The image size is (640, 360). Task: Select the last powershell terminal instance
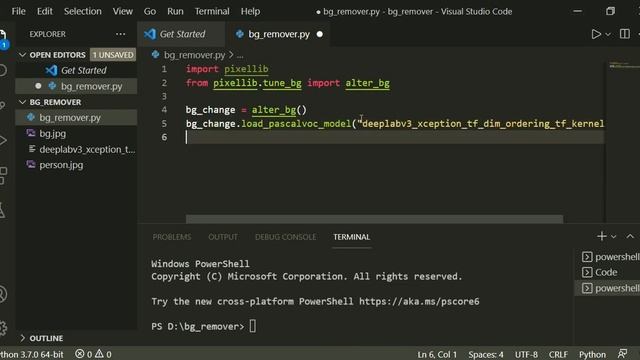608,288
